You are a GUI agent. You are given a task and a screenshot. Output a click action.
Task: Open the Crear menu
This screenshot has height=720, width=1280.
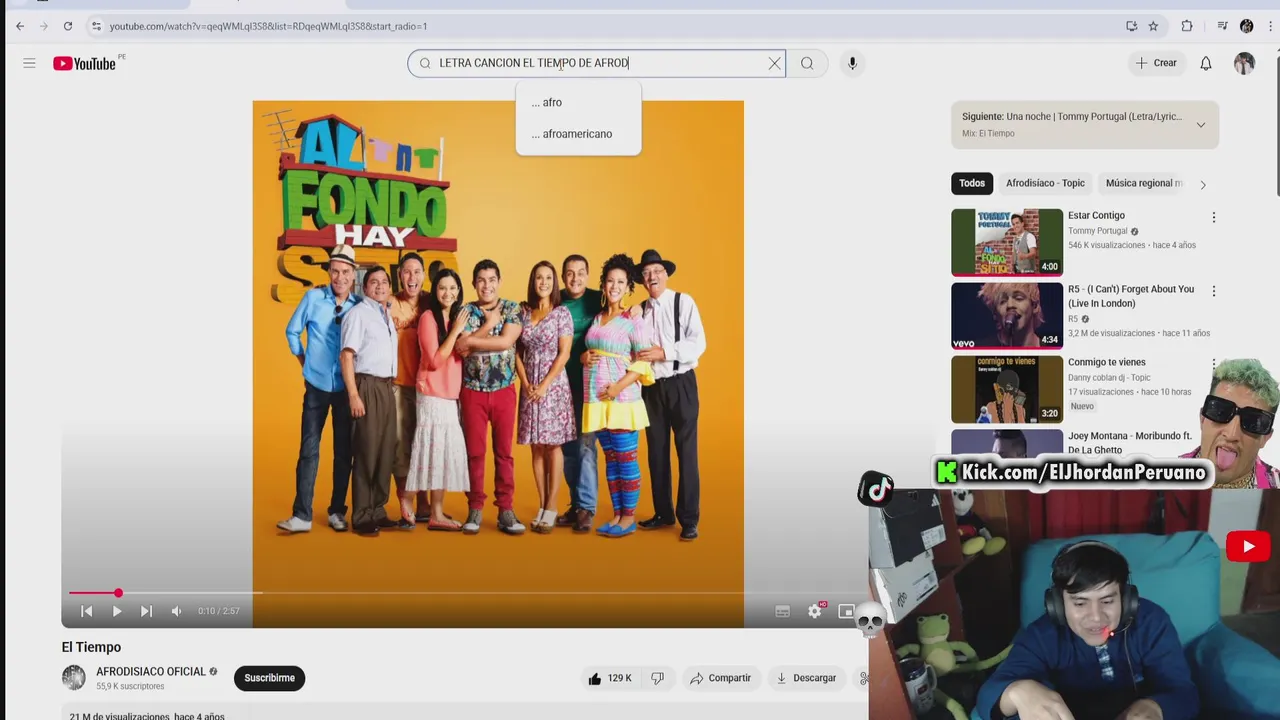[1156, 63]
